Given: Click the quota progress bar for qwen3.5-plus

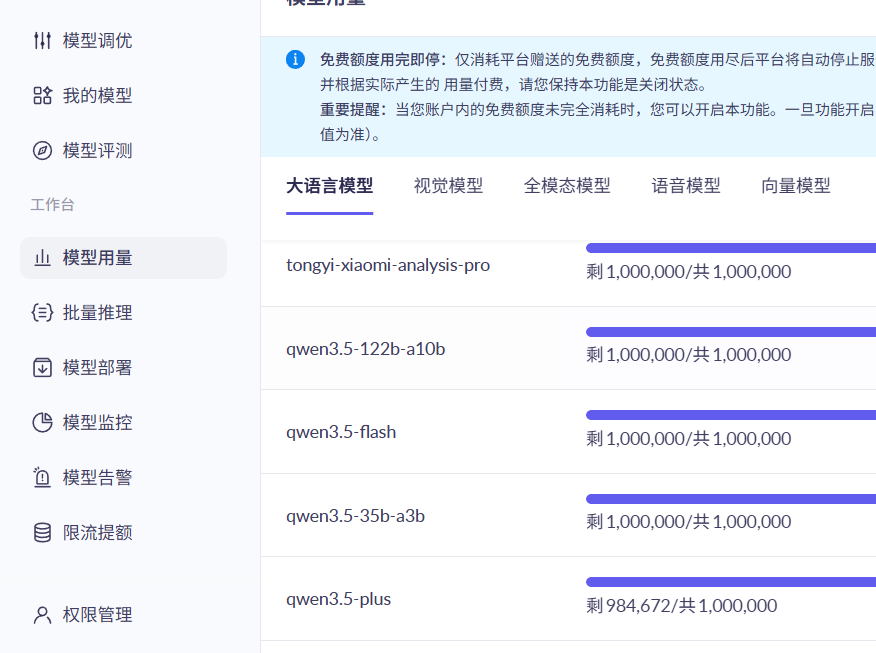Looking at the screenshot, I should click(731, 582).
